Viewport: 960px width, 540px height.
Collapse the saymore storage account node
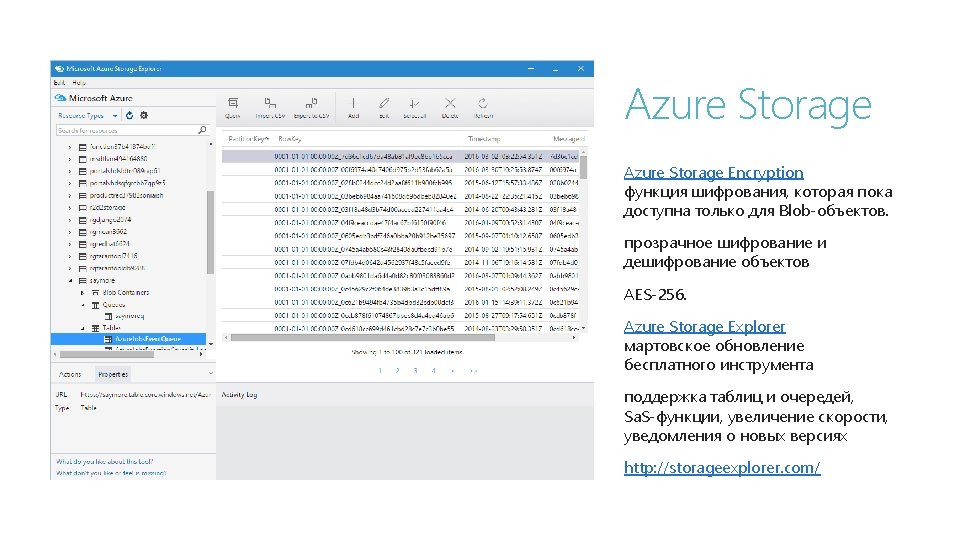[70, 280]
